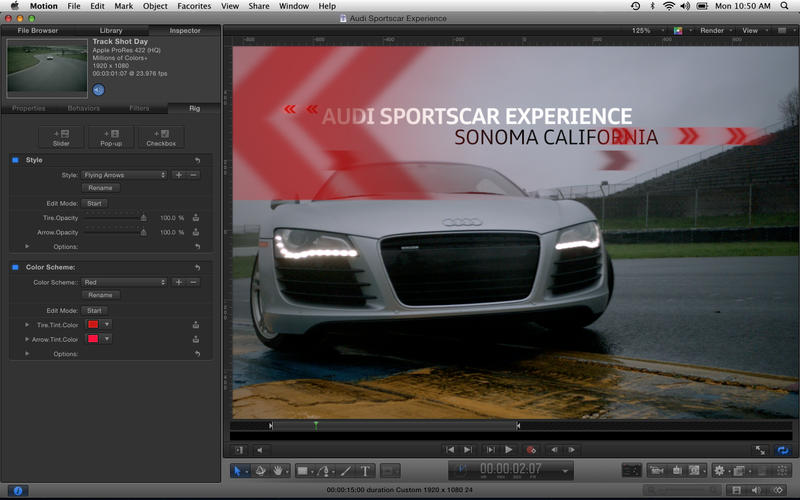The width and height of the screenshot is (800, 500).
Task: Switch to the Behaviors tab
Action: 83,108
